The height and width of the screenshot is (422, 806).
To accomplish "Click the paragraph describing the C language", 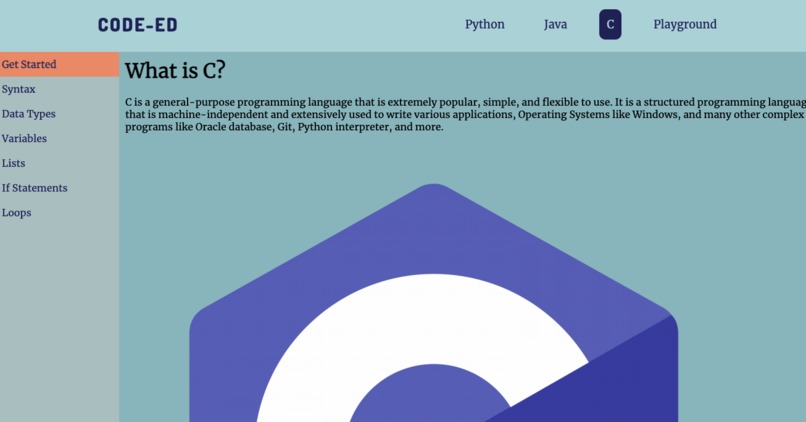I will (465, 114).
